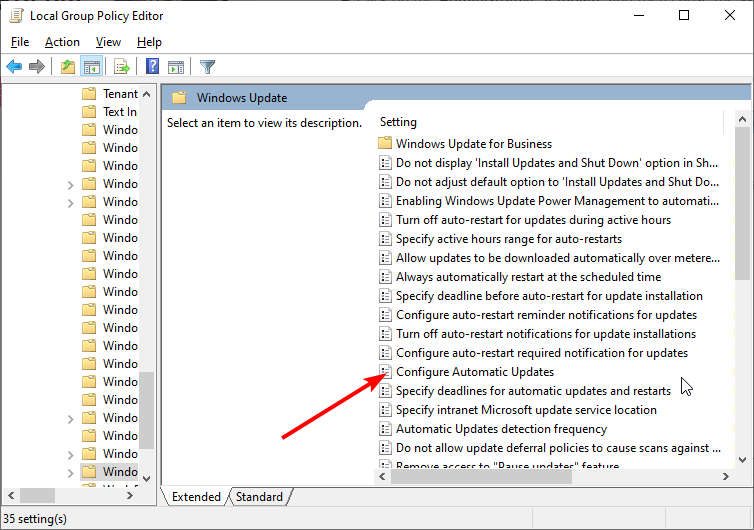Click the tree pane vertical scrollbar thumb
This screenshot has height=530, width=754.
click(147, 410)
